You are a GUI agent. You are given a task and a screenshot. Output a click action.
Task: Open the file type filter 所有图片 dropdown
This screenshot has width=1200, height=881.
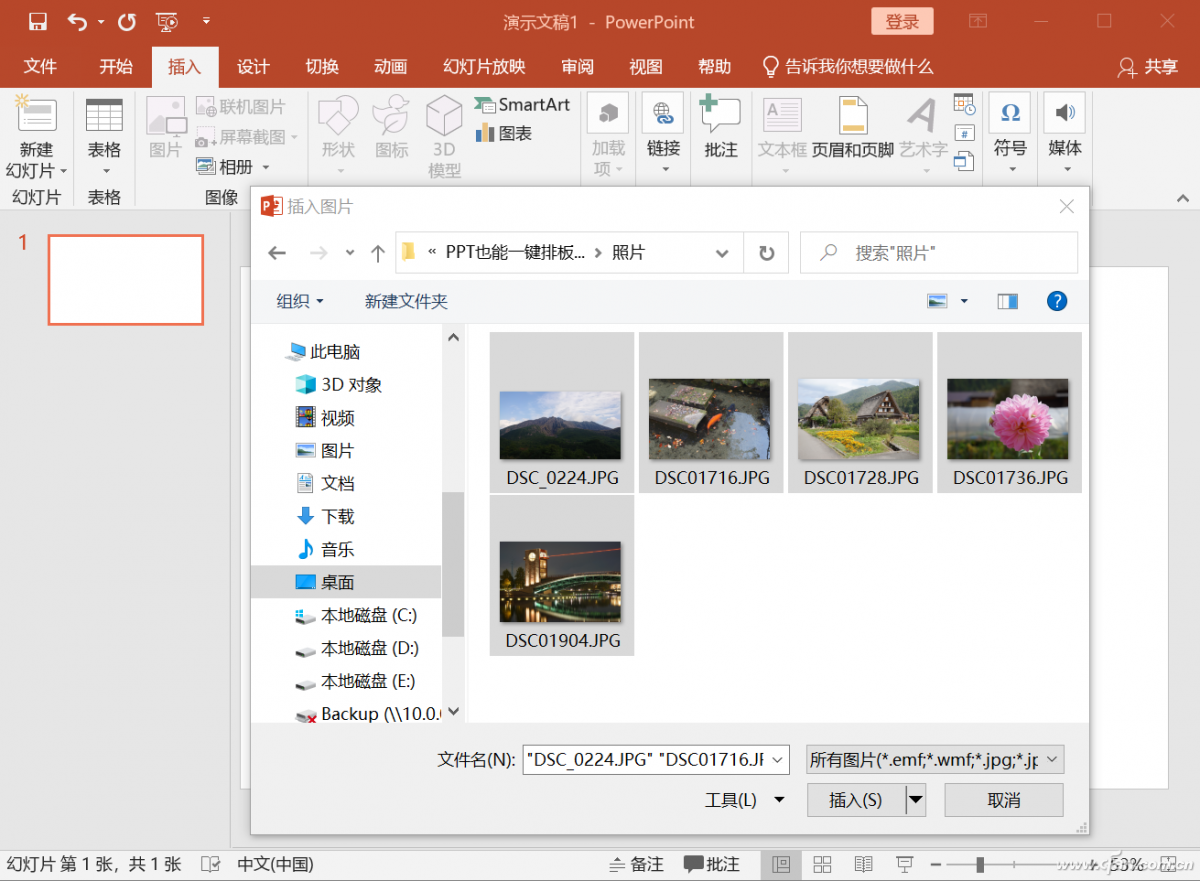tap(935, 759)
